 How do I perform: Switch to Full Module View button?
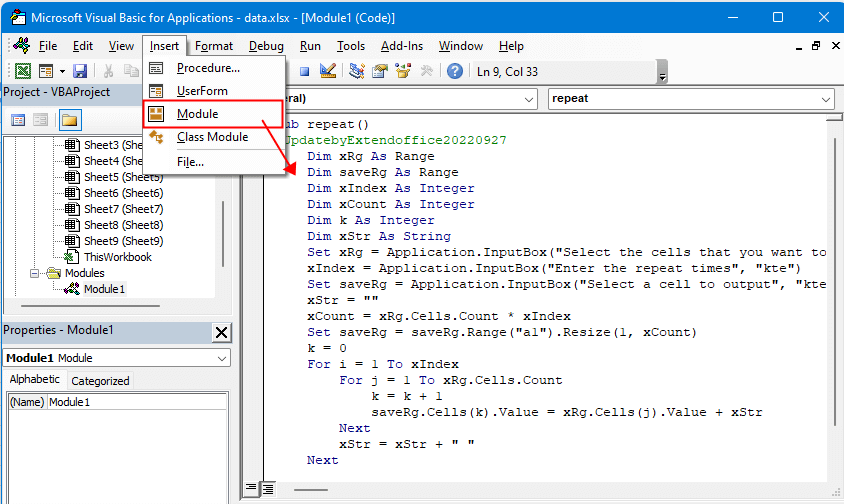pos(268,489)
